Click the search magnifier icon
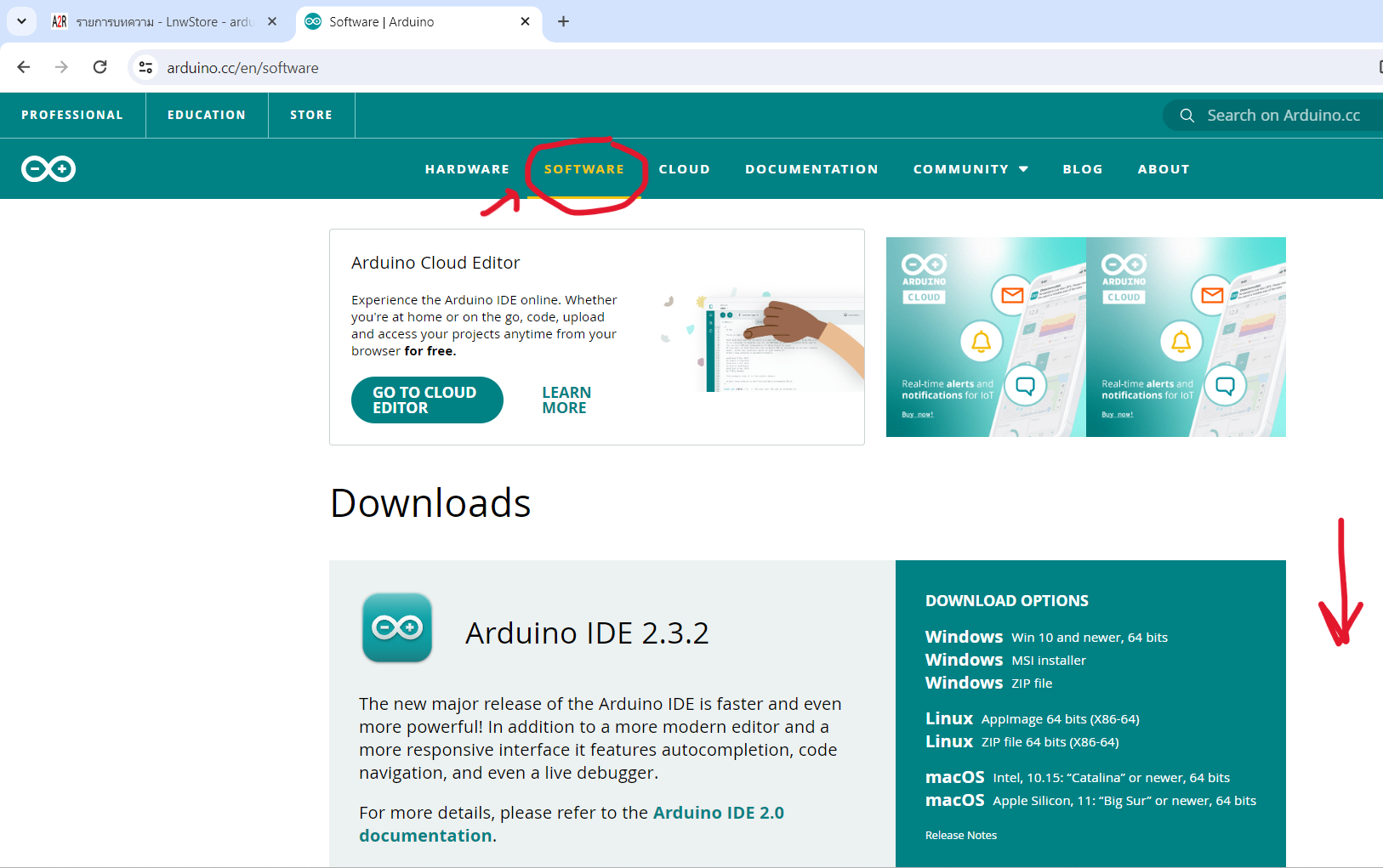This screenshot has width=1383, height=868. tap(1187, 116)
